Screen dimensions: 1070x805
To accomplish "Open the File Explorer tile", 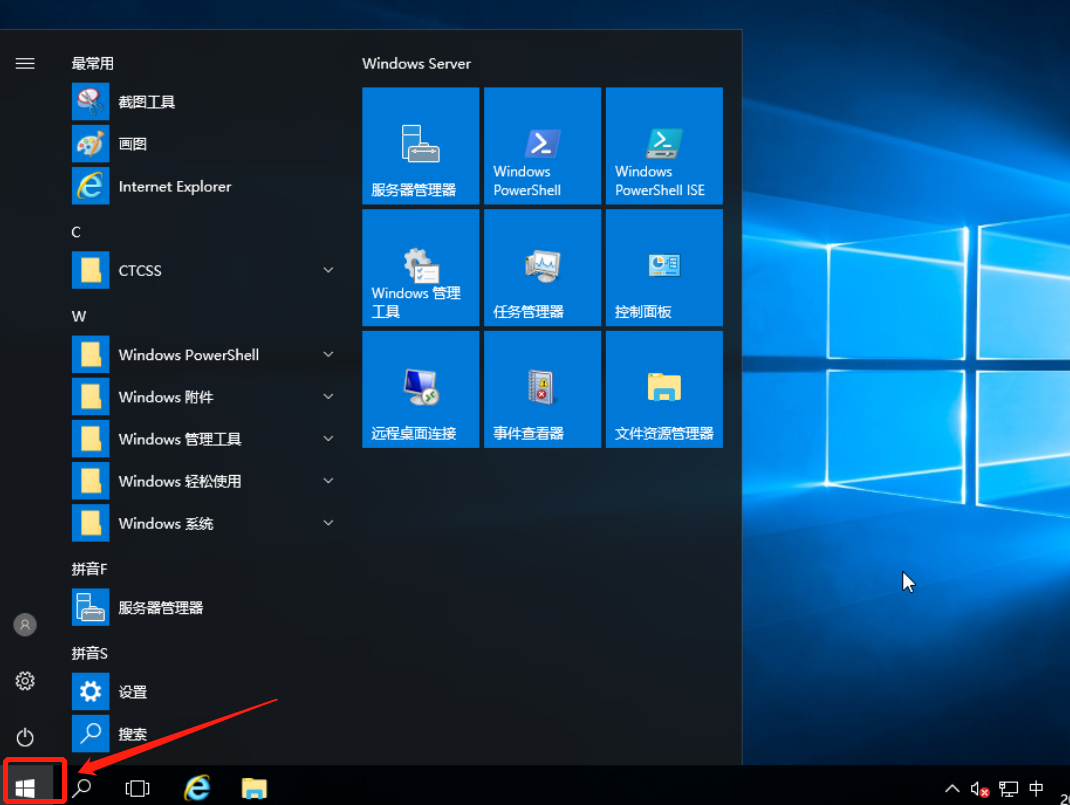I will tap(664, 389).
